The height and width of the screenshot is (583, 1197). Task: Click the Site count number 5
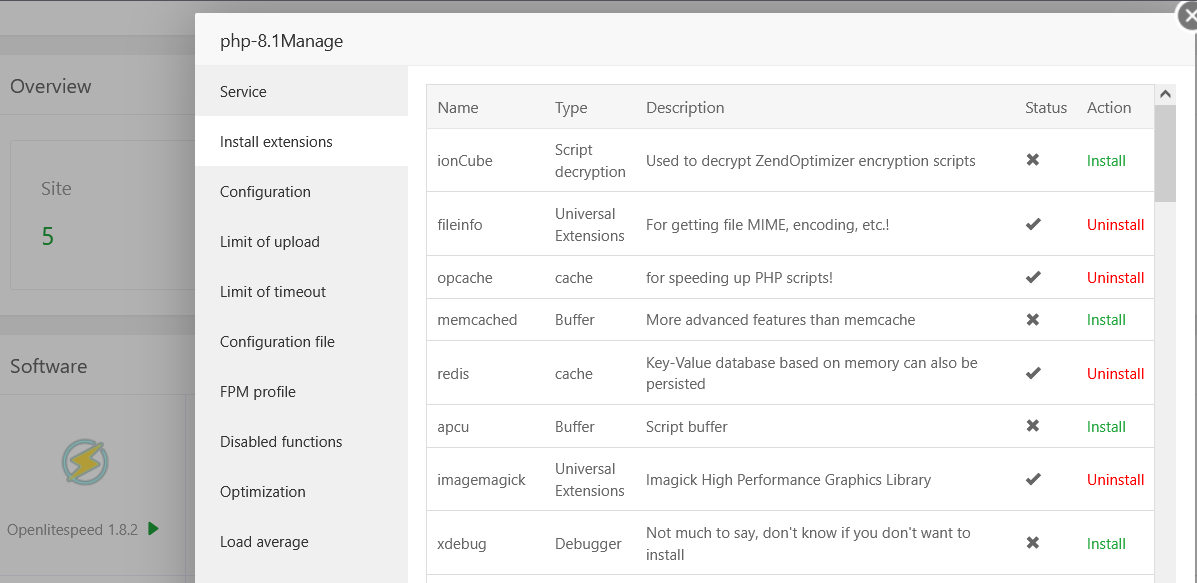pyautogui.click(x=48, y=237)
